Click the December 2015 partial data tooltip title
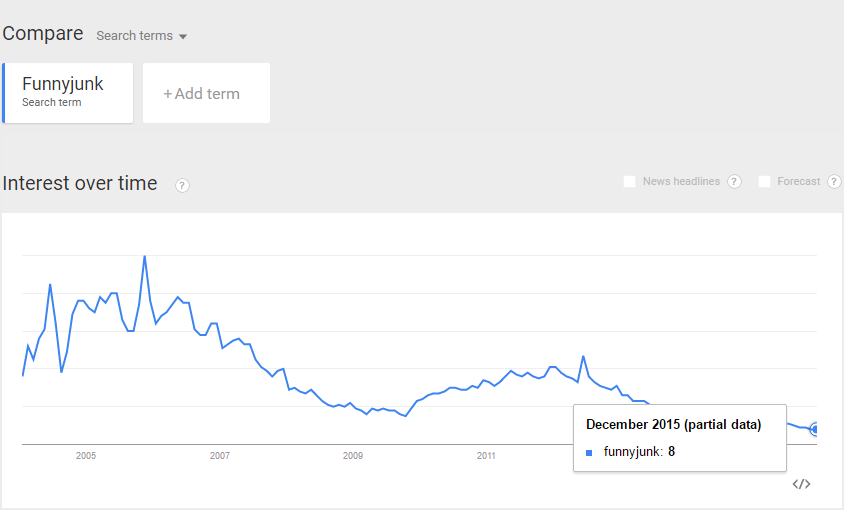844x510 pixels. pos(673,425)
